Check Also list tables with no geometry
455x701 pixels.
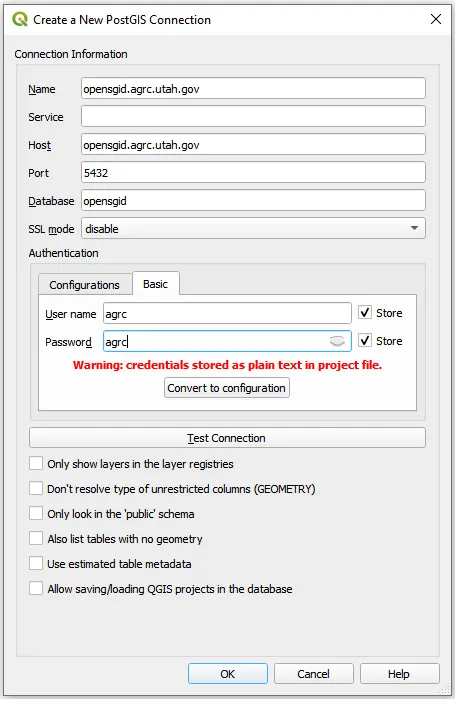[36, 538]
